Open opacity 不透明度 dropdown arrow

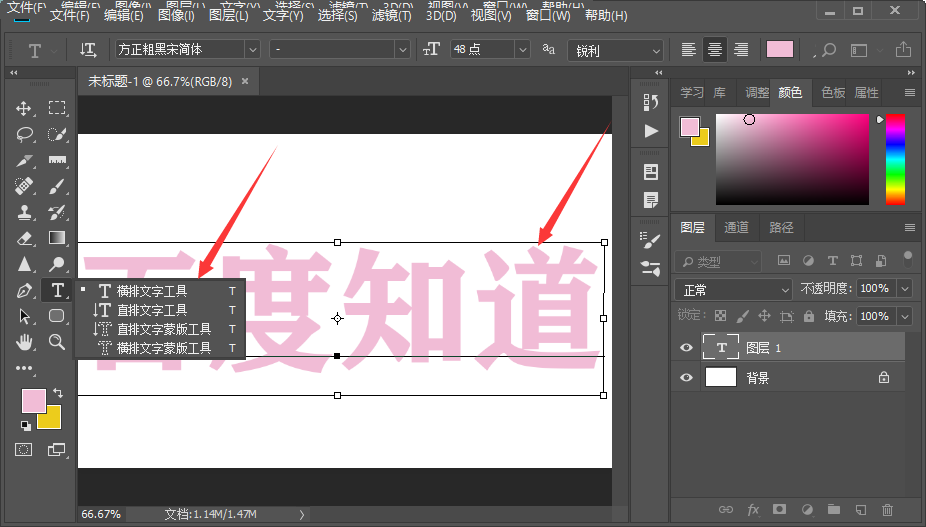905,288
